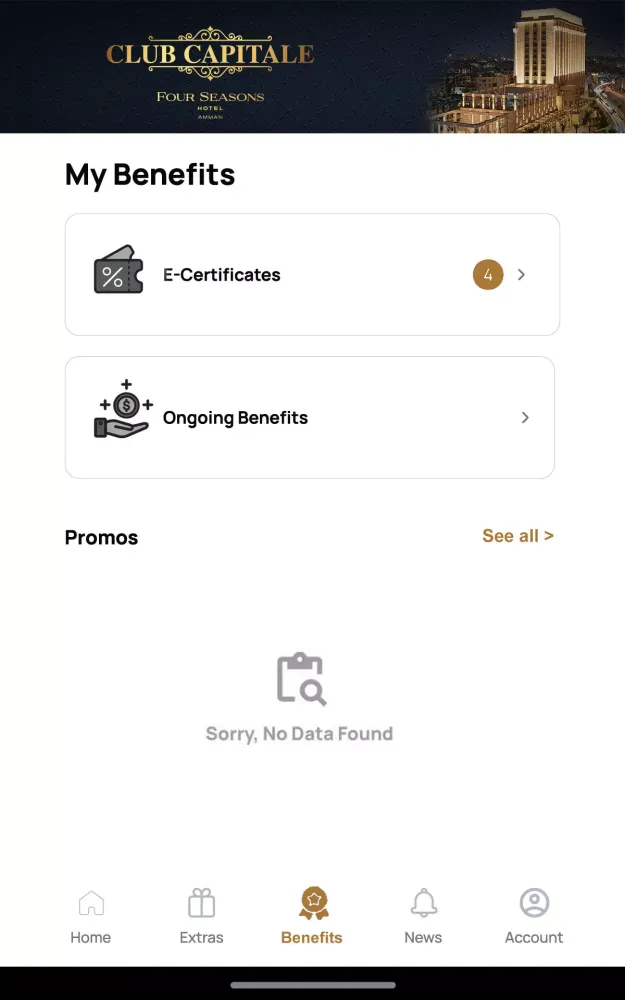Tap the Ongoing Benefits hand-coin icon

(x=124, y=410)
